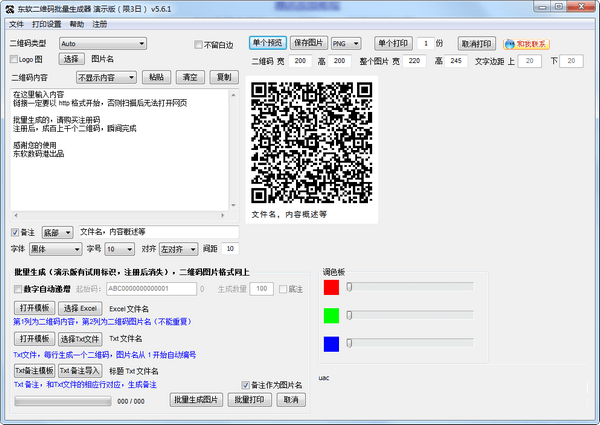Open the 文件 menu
Image resolution: width=600 pixels, height=425 pixels.
[16, 22]
